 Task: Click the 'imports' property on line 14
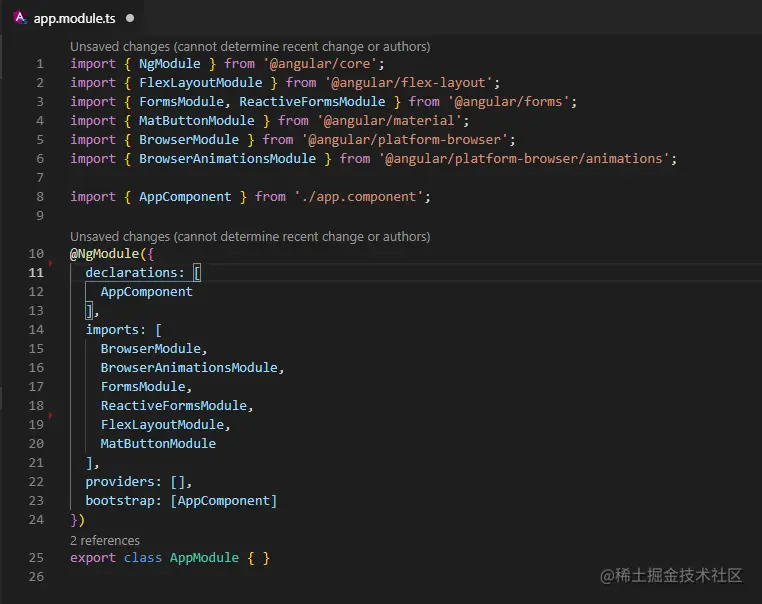pyautogui.click(x=112, y=329)
